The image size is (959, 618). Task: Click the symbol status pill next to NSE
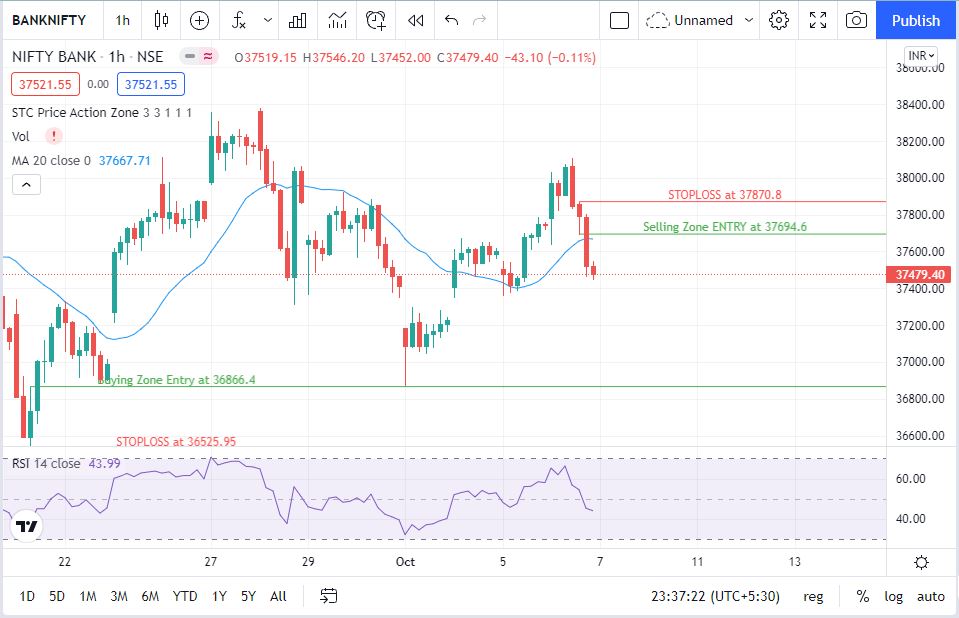[199, 57]
